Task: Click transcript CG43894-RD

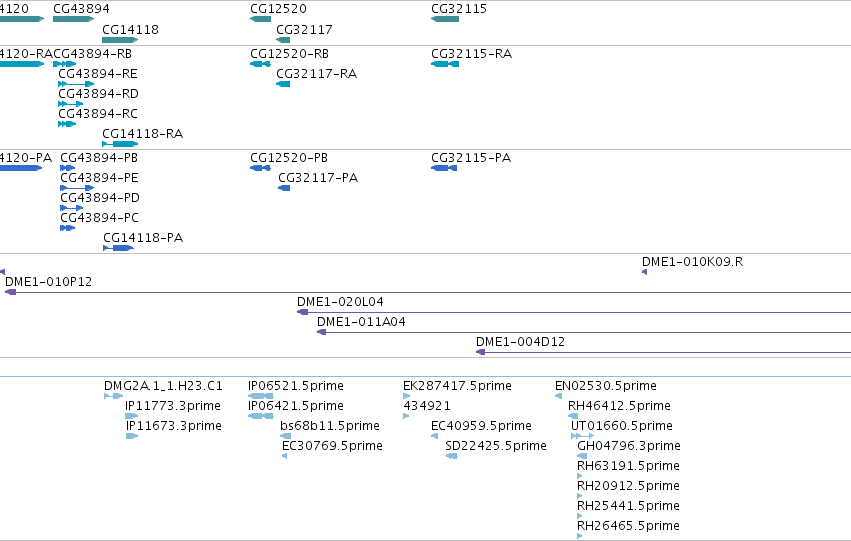Action: pyautogui.click(x=71, y=104)
